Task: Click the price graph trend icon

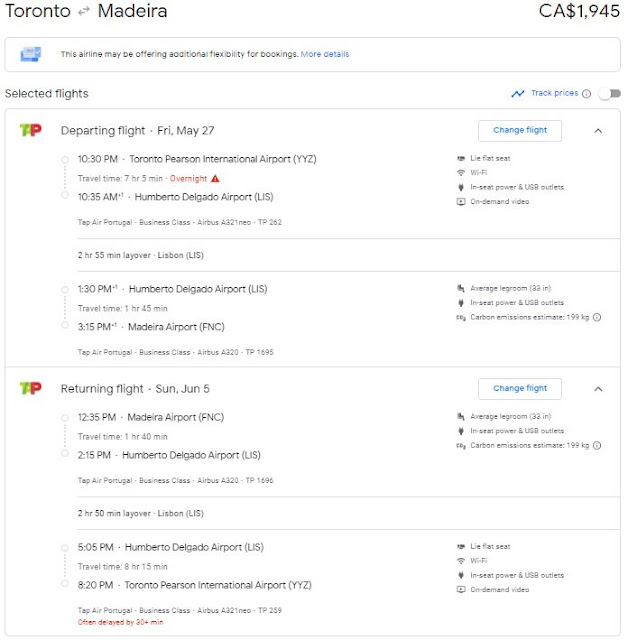Action: (x=517, y=94)
